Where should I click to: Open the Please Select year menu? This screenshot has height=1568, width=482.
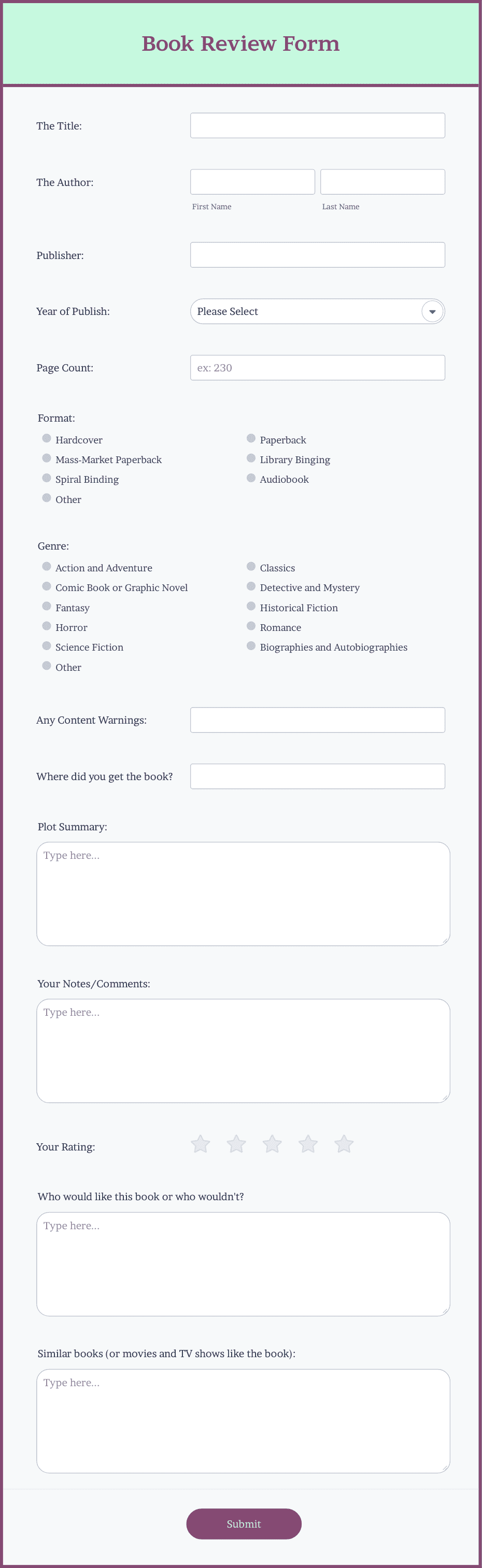point(318,312)
